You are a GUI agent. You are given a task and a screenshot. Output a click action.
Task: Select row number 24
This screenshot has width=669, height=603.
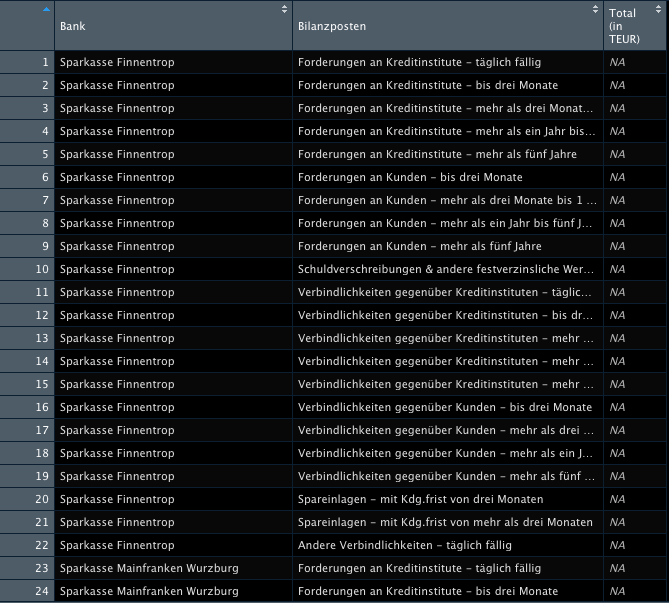point(41,591)
